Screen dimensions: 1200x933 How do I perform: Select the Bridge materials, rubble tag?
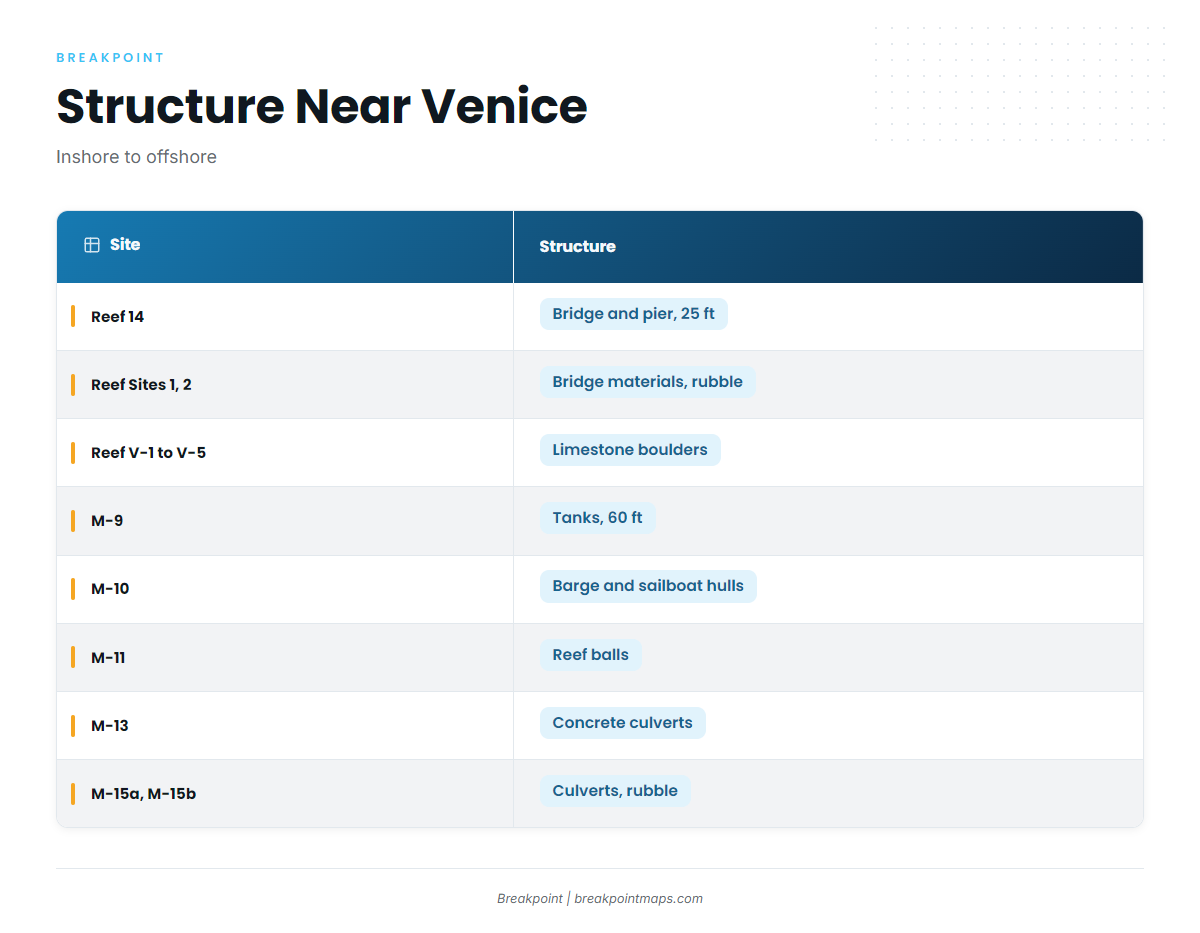pos(648,382)
